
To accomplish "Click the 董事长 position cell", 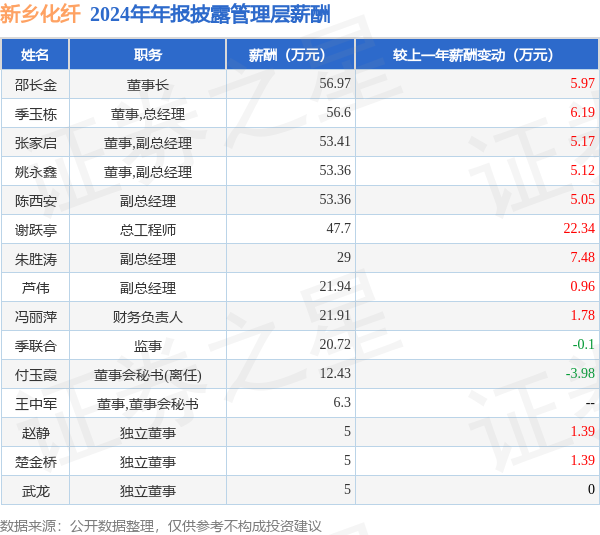I will pos(148,85).
